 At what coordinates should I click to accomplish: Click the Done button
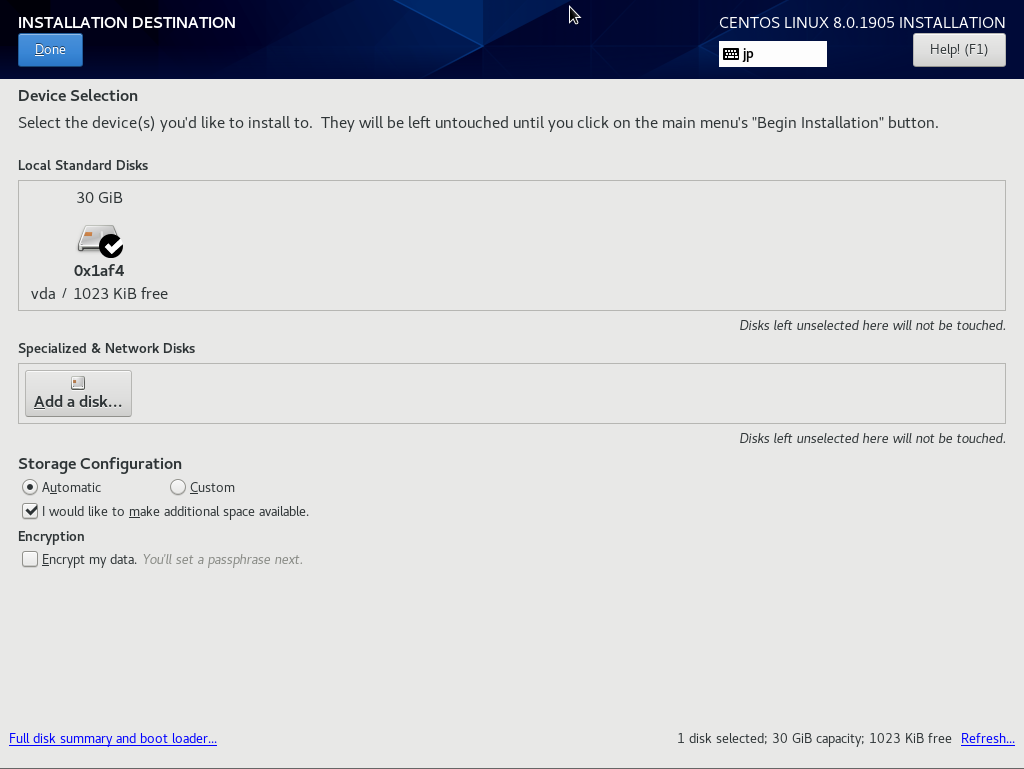pyautogui.click(x=50, y=50)
